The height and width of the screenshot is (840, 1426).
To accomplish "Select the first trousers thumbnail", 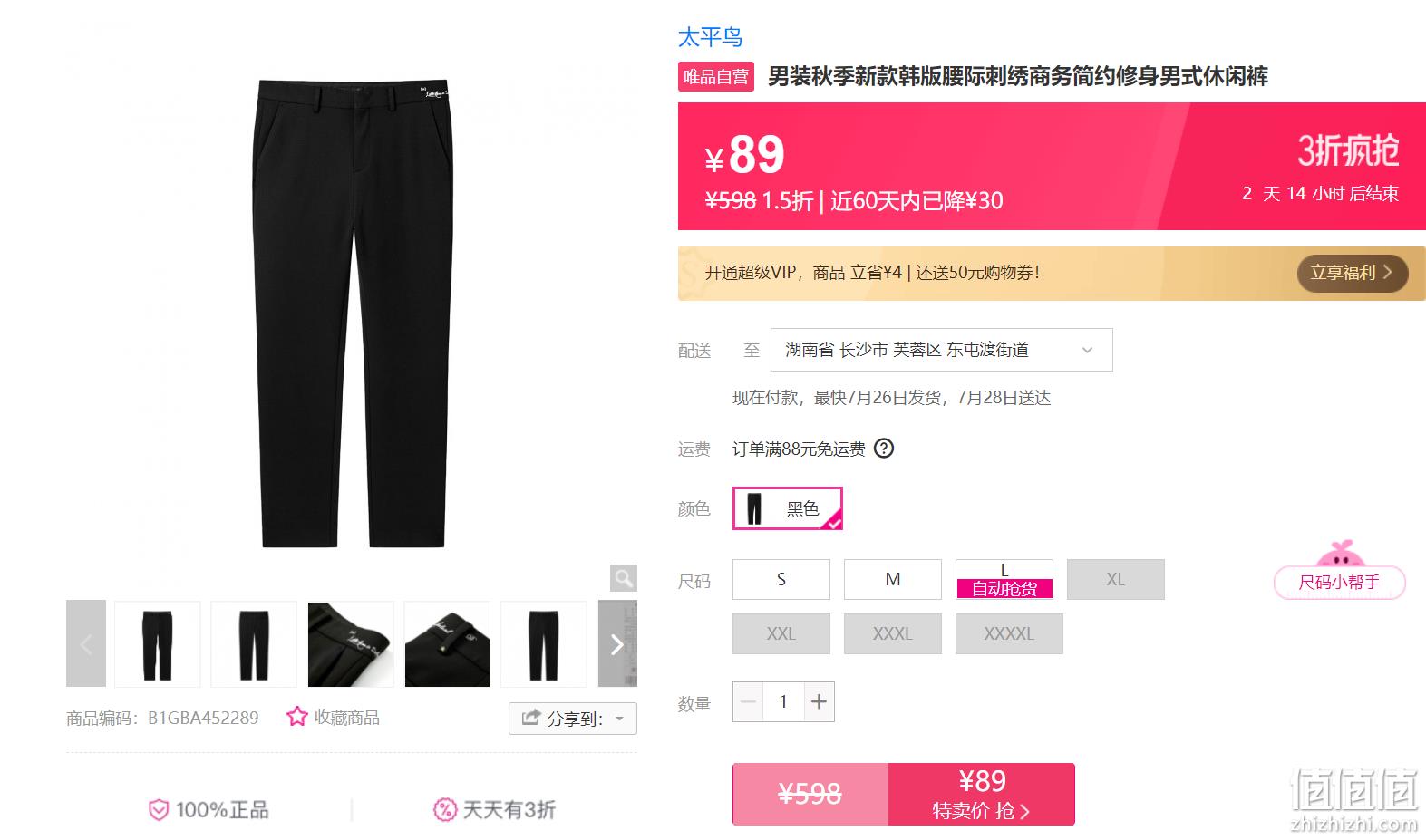I will coord(158,643).
